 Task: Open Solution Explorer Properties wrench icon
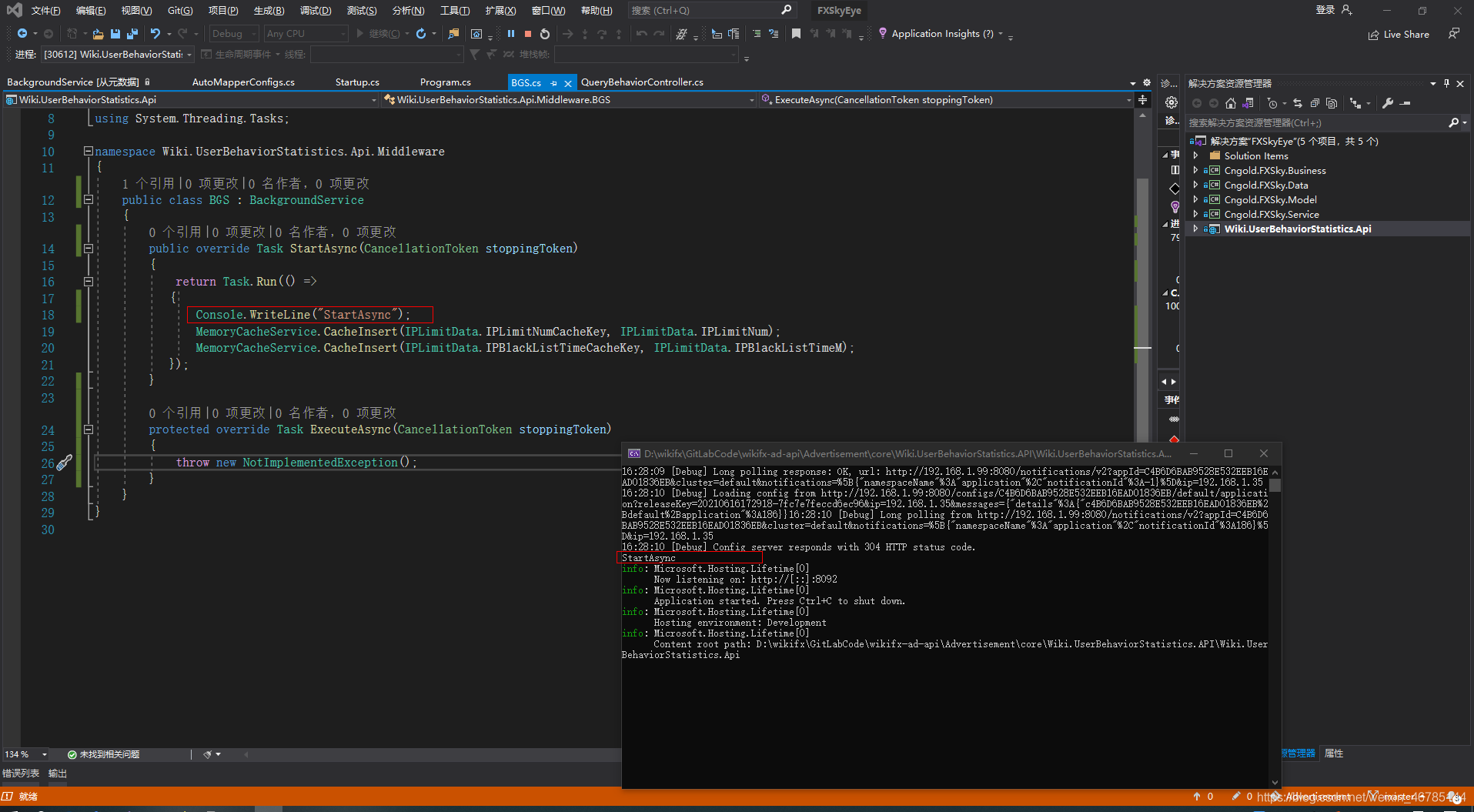(x=1388, y=102)
